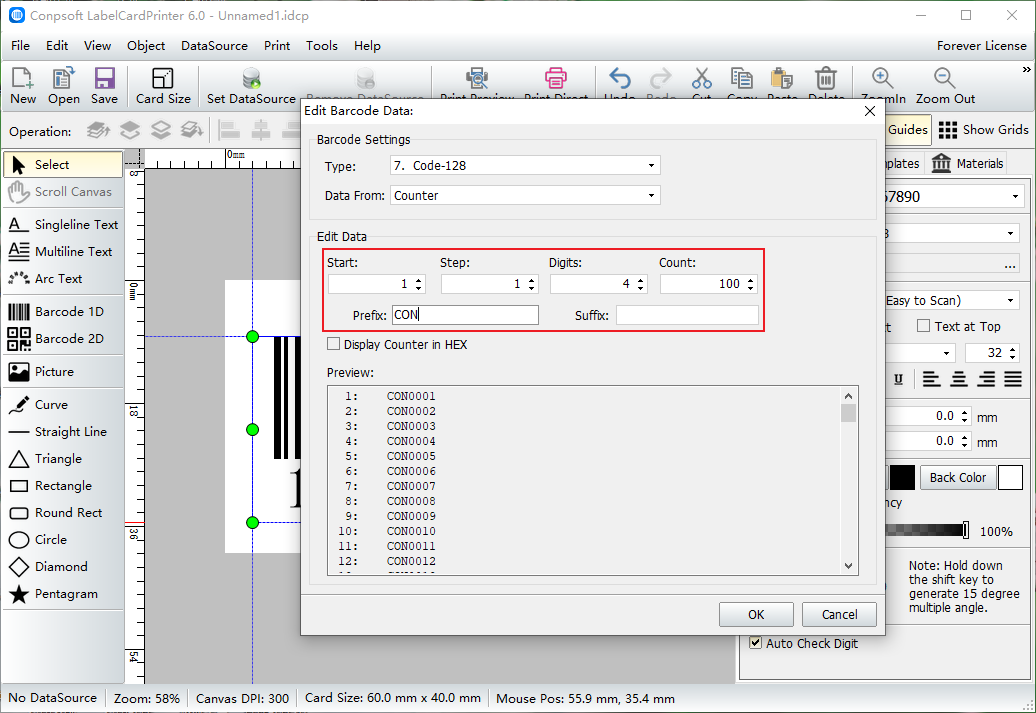Viewport: 1036px width, 713px height.
Task: Click the Print Direct printer icon
Action: 556,79
